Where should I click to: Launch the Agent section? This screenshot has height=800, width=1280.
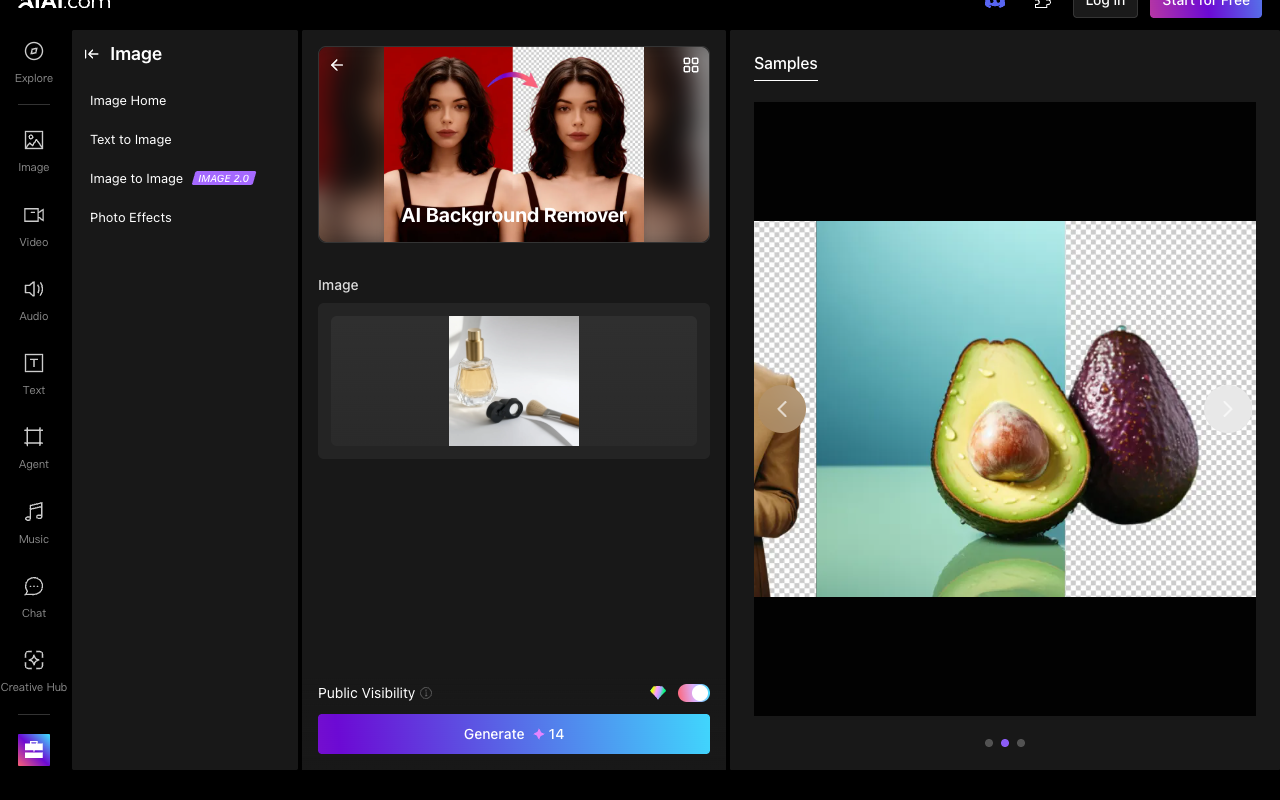pyautogui.click(x=34, y=447)
